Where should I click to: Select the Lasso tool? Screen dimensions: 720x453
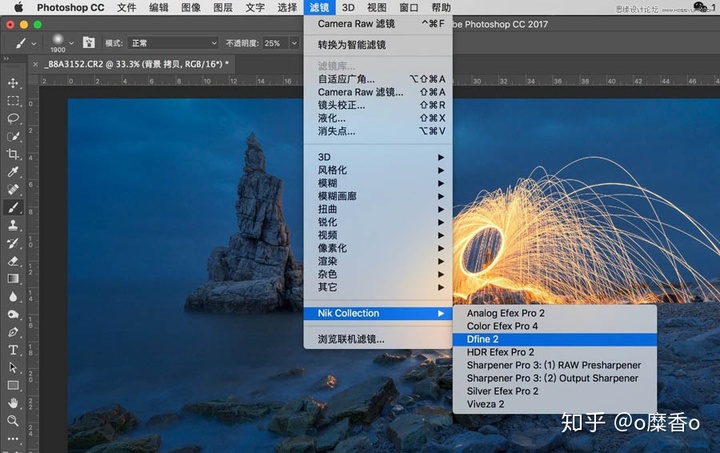pyautogui.click(x=13, y=118)
